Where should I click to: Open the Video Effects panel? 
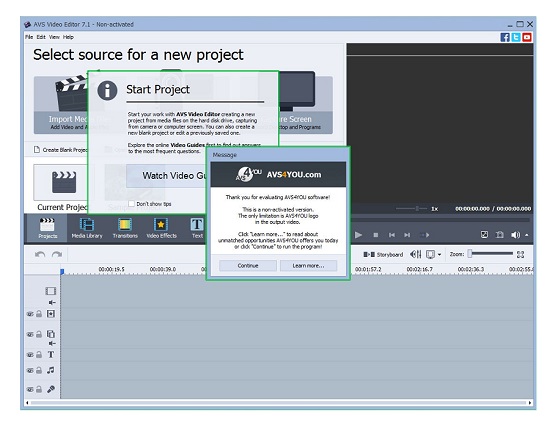coord(161,228)
